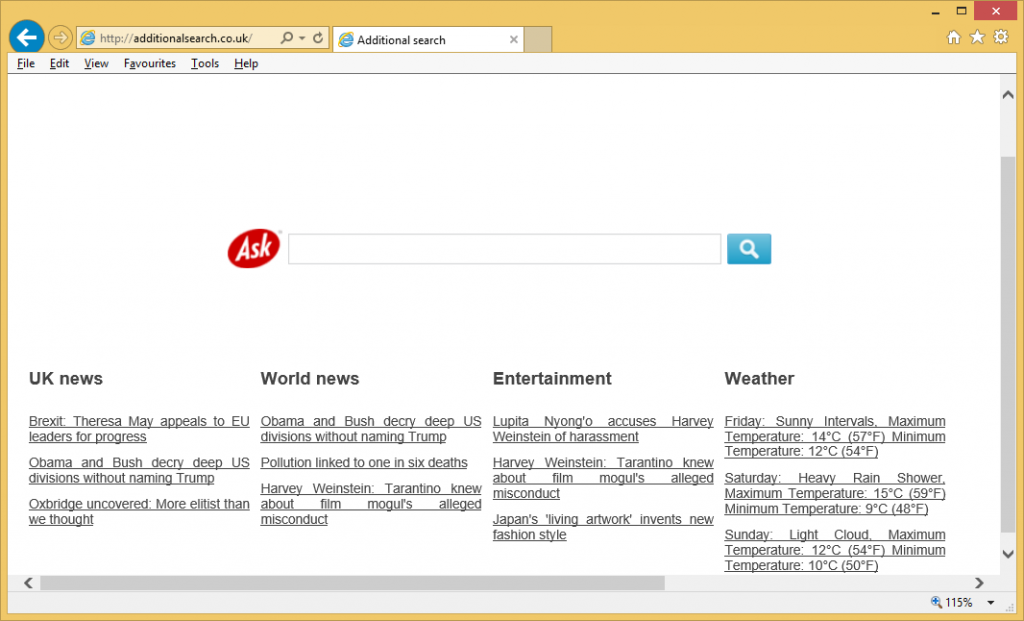Click the horizontal scrollbar thumb
Screen dimensions: 1024x621
coord(350,583)
